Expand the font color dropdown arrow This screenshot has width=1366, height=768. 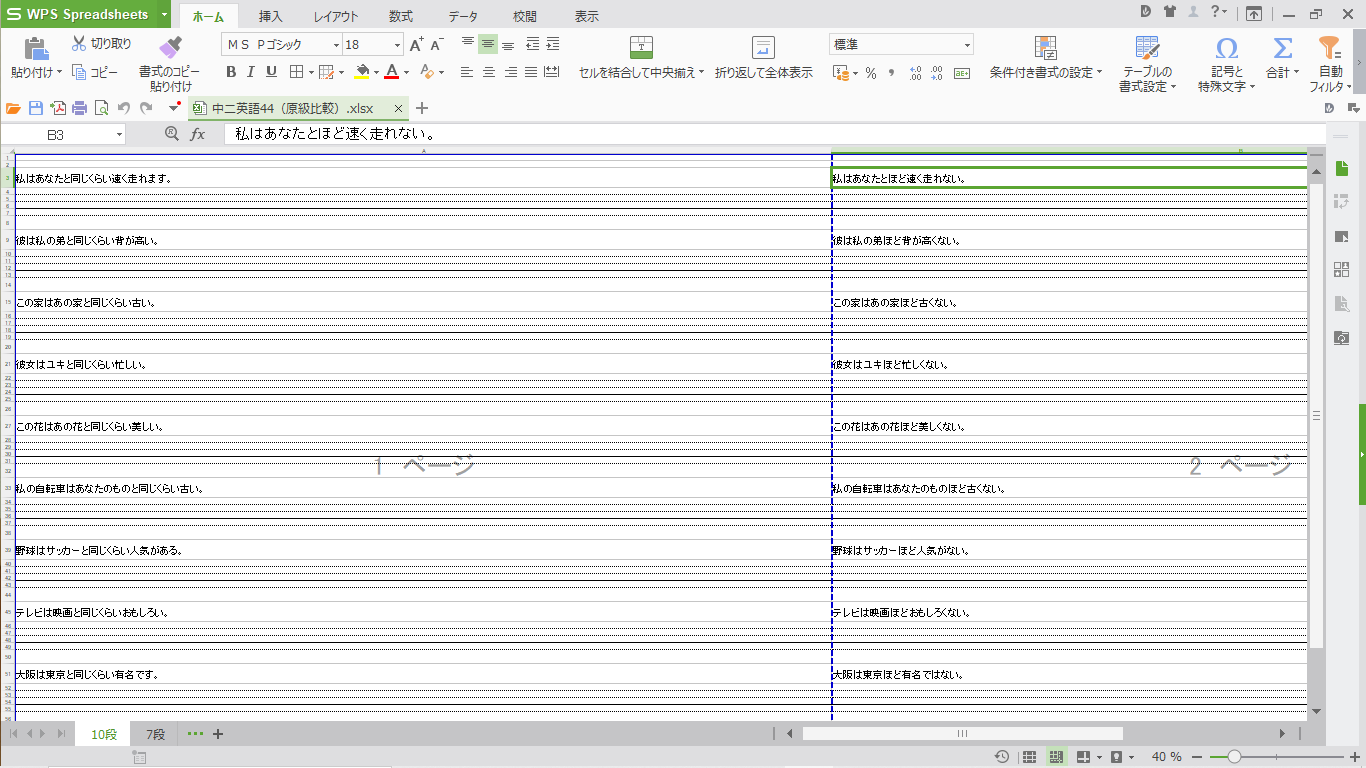(406, 72)
